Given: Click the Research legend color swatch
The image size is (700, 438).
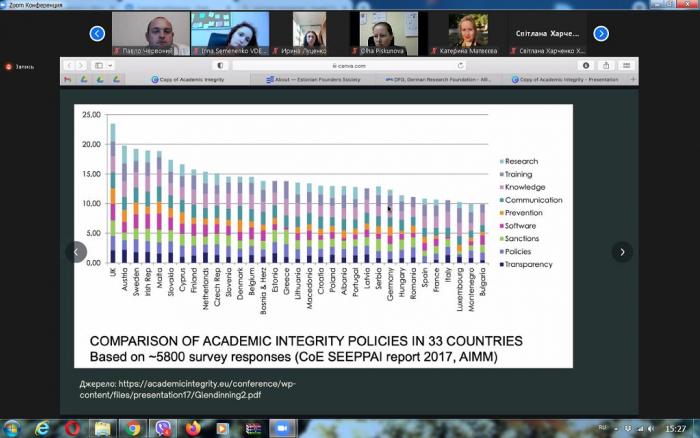Looking at the screenshot, I should (x=500, y=161).
